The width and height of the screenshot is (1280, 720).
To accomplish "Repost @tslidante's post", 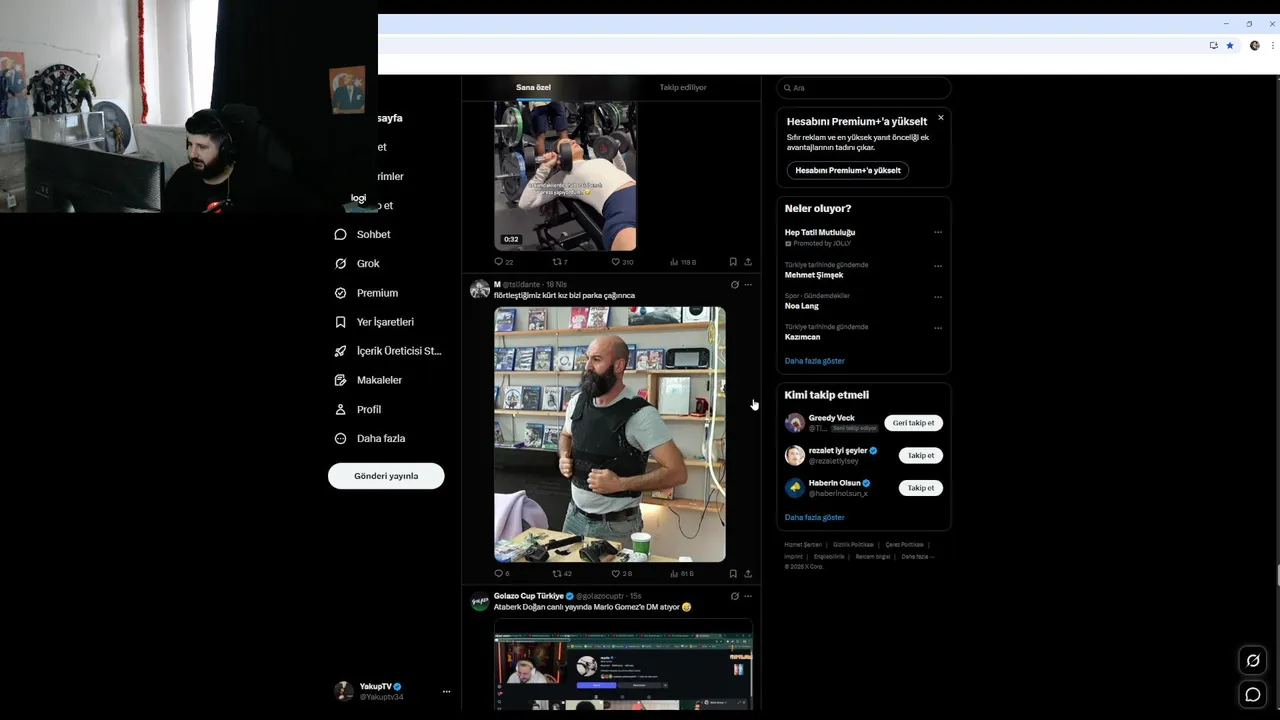I will point(562,574).
